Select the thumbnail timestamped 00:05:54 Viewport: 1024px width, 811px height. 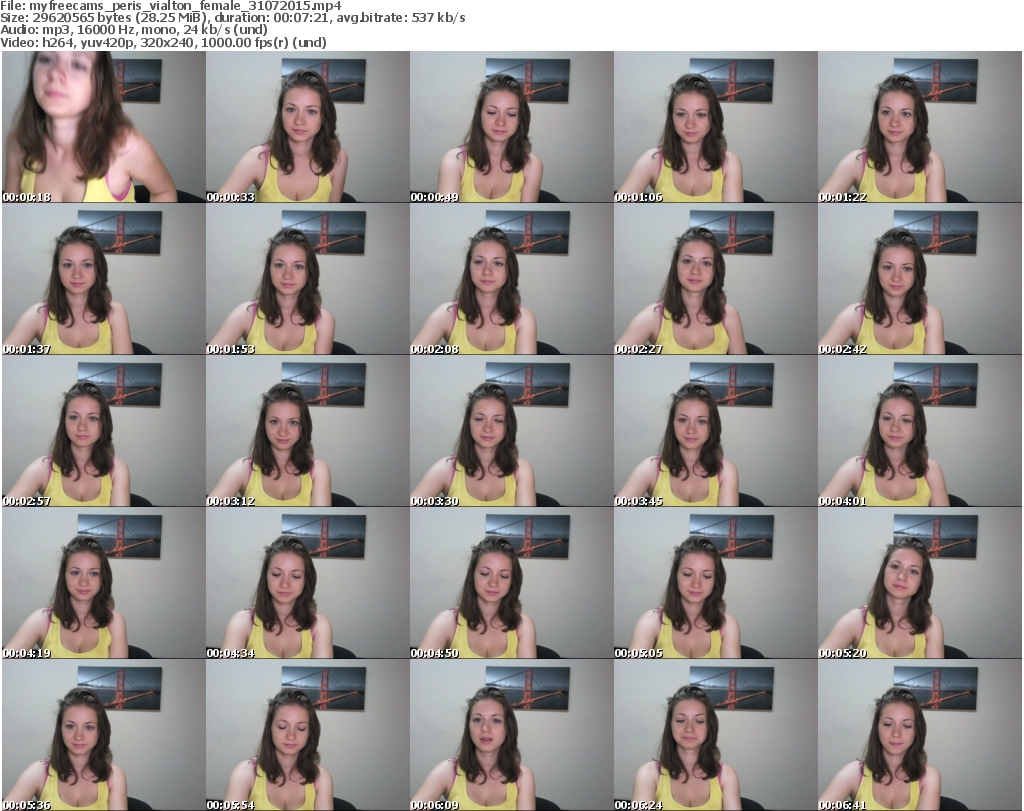[x=308, y=735]
